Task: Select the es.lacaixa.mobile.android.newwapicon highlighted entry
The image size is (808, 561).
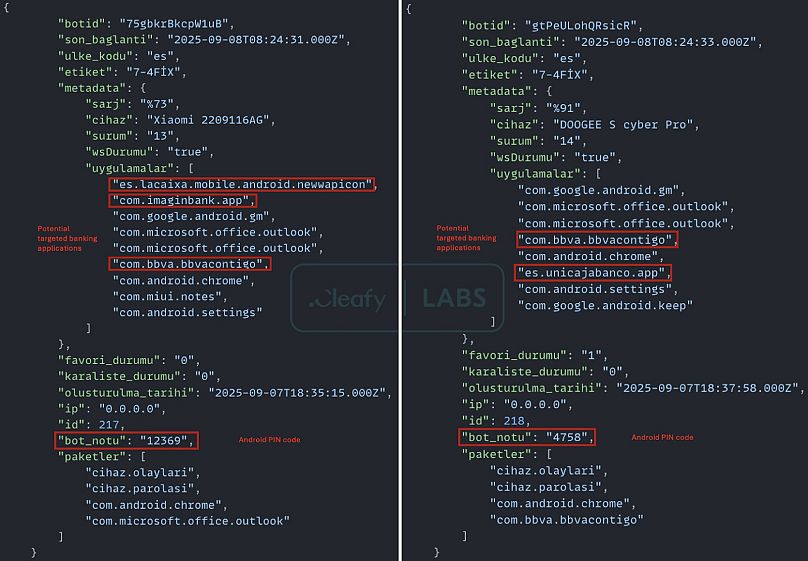Action: tap(242, 184)
